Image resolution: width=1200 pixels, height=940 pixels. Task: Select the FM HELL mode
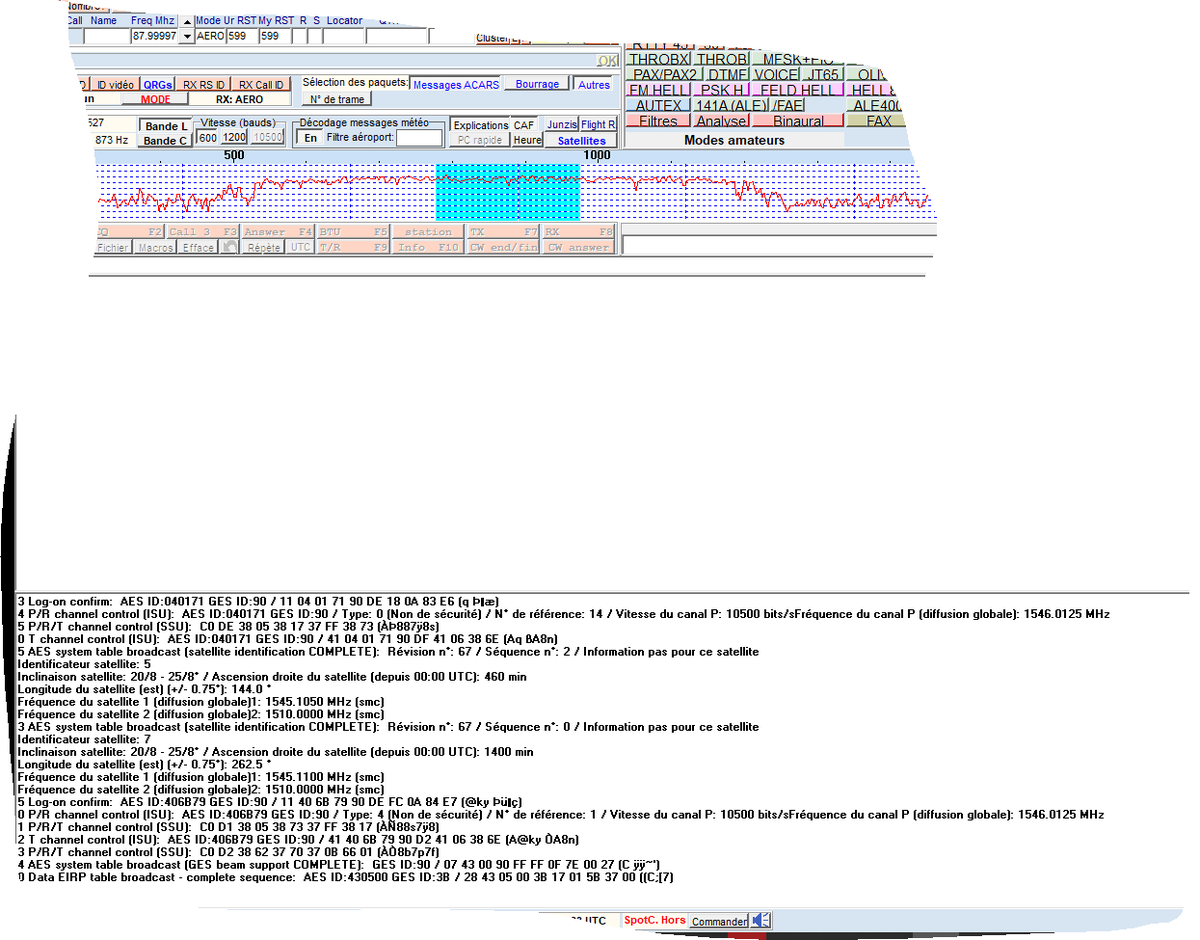coord(659,90)
